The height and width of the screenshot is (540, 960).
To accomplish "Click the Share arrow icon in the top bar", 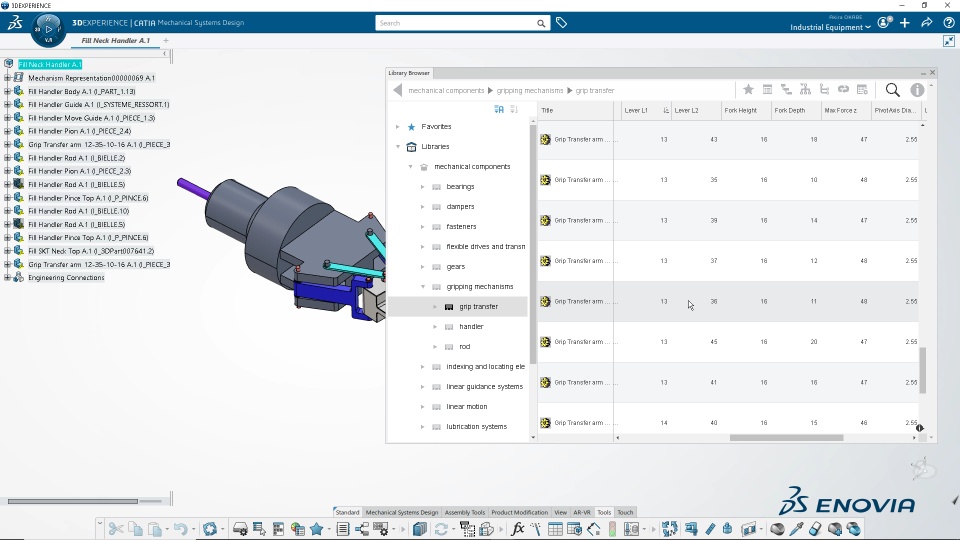I will pos(927,23).
